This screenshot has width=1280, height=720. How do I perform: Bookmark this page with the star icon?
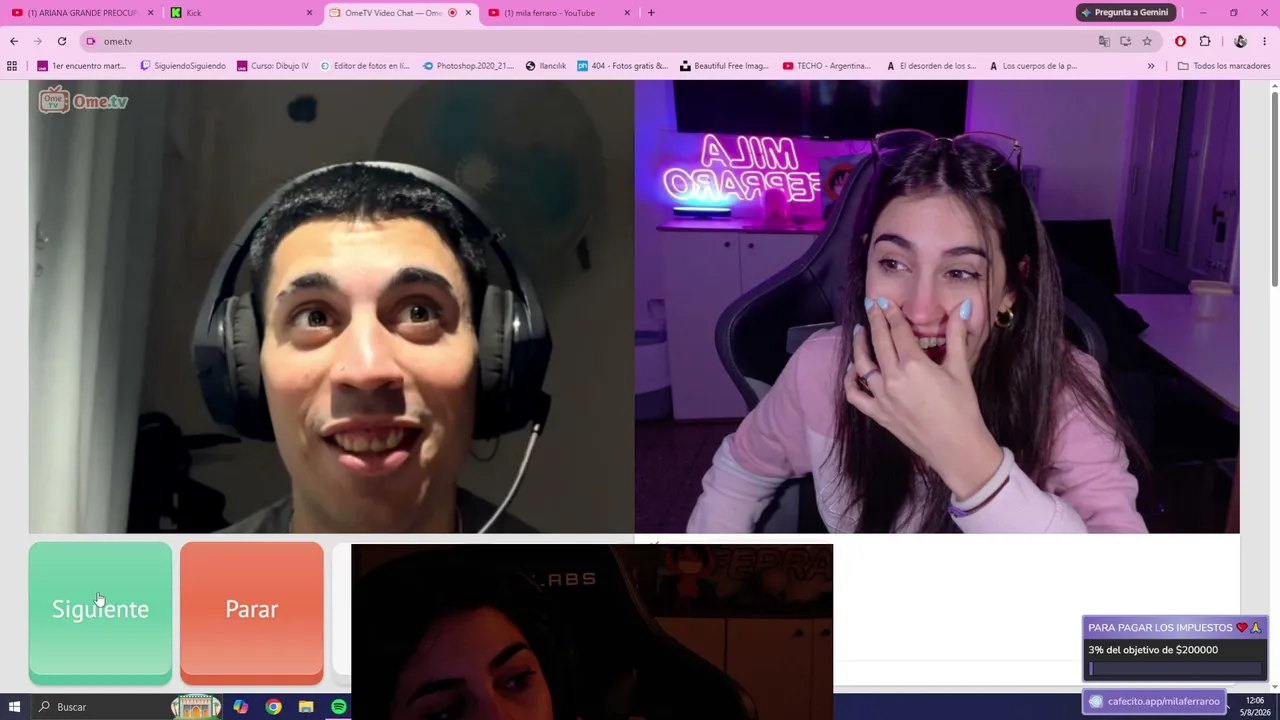pyautogui.click(x=1147, y=41)
